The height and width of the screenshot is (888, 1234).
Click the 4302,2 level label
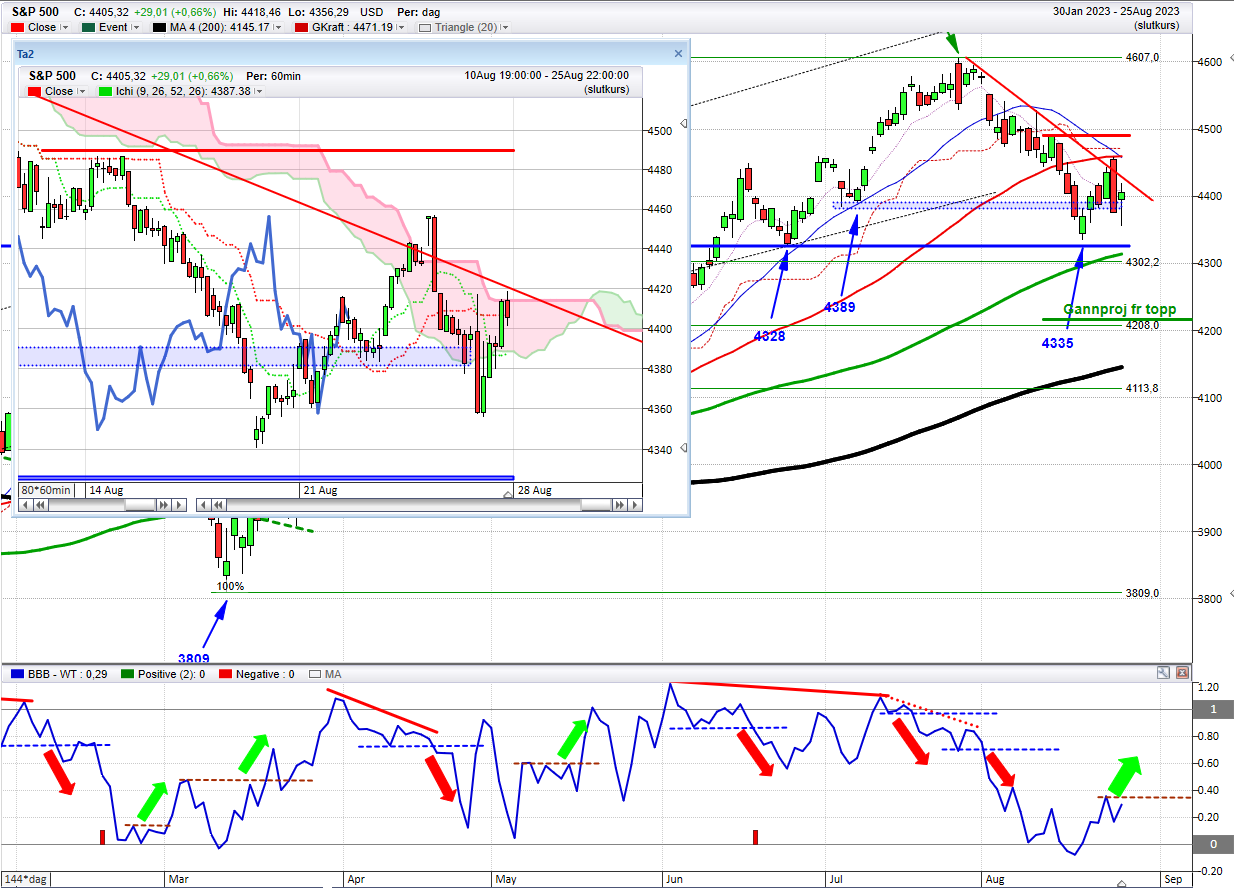click(x=1142, y=262)
